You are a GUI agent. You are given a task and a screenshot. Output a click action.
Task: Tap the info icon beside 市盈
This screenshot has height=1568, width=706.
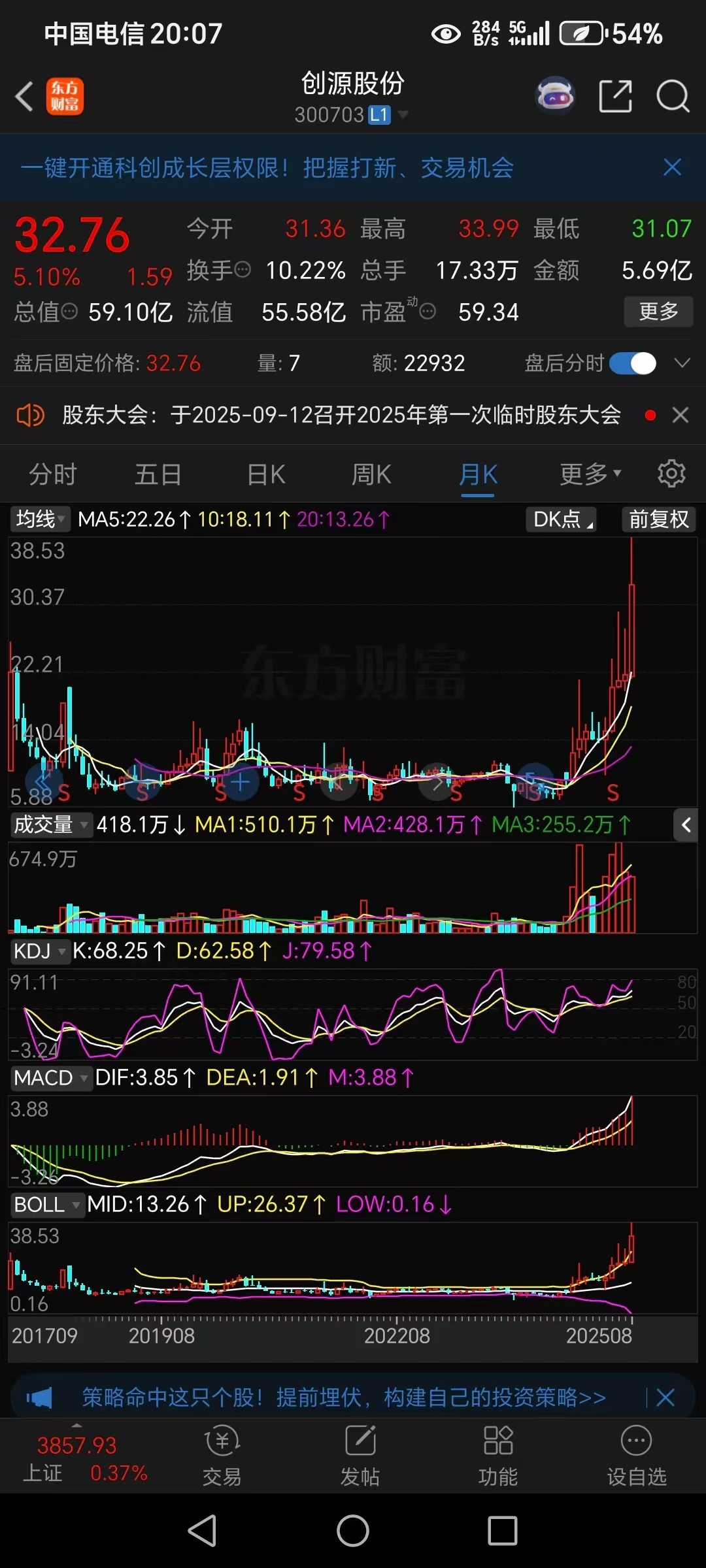428,311
